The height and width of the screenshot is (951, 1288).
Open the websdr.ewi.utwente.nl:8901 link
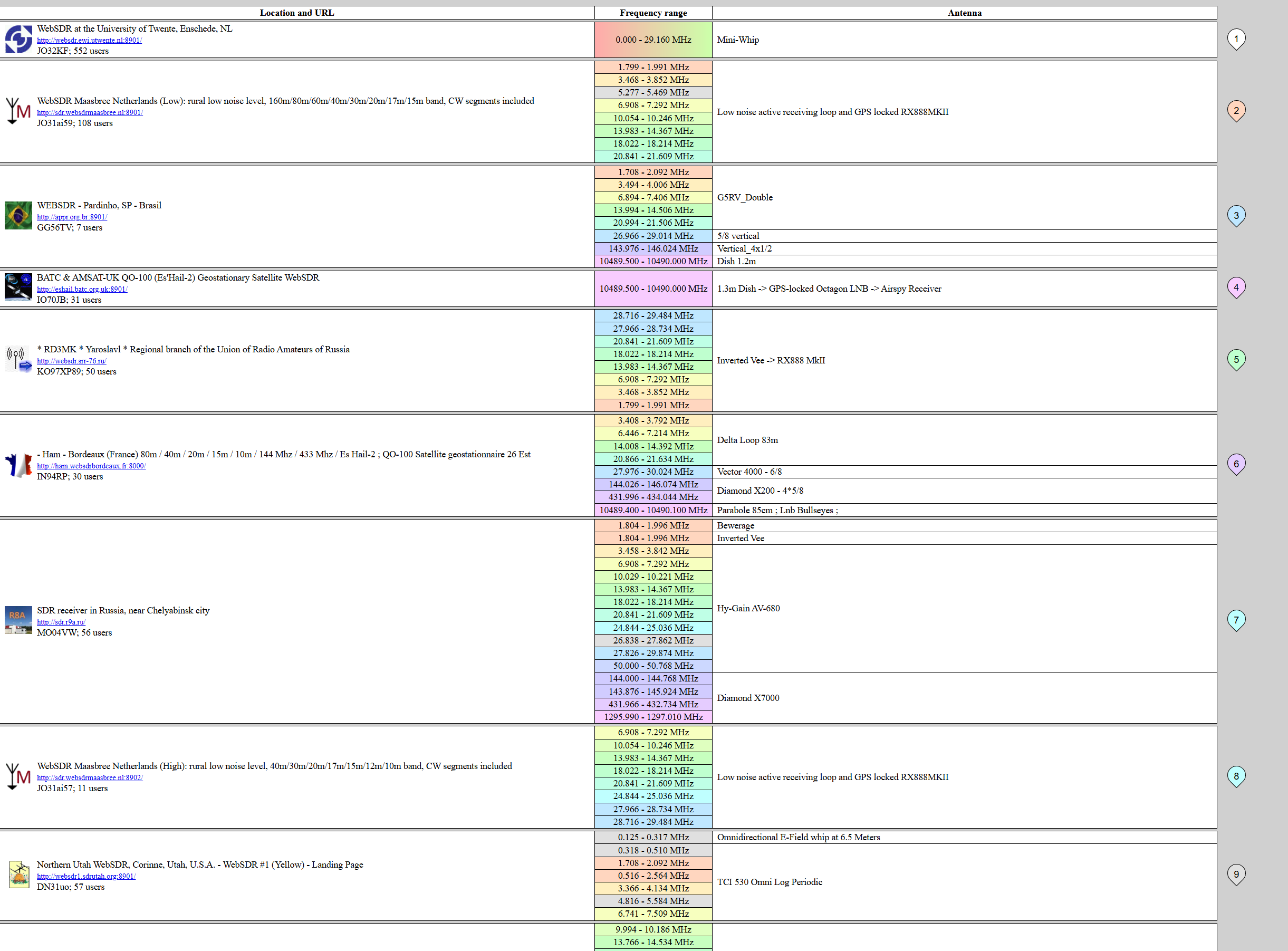click(x=89, y=40)
